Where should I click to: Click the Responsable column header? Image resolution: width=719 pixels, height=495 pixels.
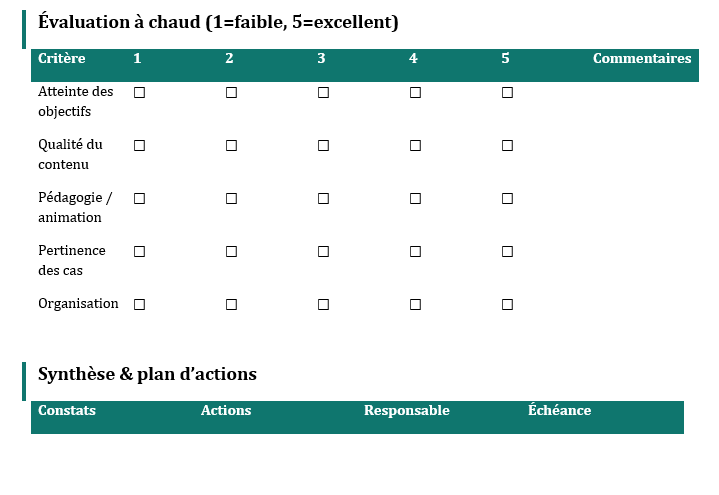pos(406,411)
